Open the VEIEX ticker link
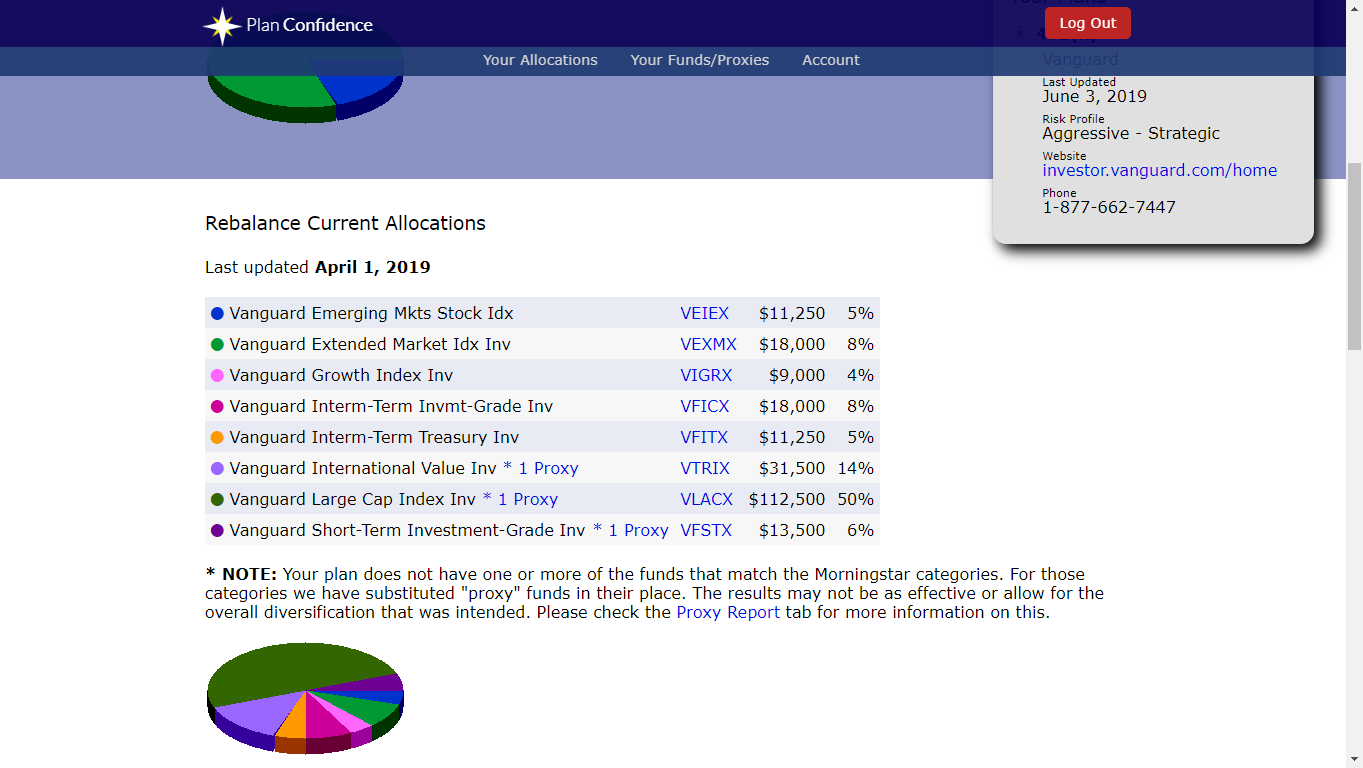This screenshot has width=1363, height=768. pos(705,313)
